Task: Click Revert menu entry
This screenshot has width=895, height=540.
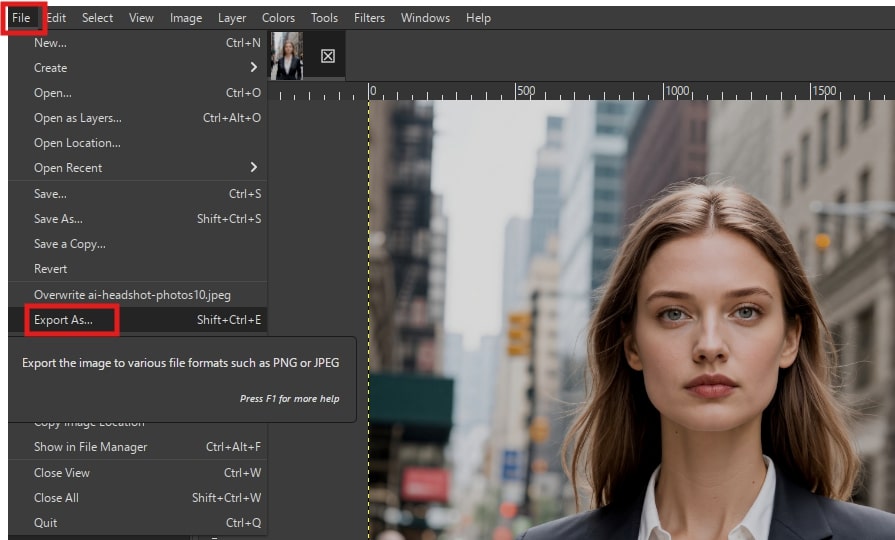Action: click(x=138, y=269)
